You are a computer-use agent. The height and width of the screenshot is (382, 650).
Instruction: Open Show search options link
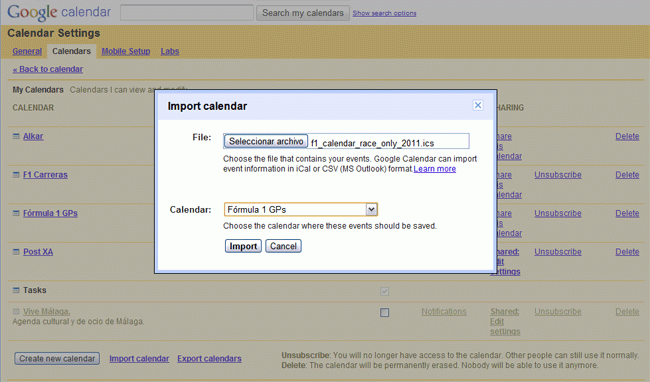point(384,13)
